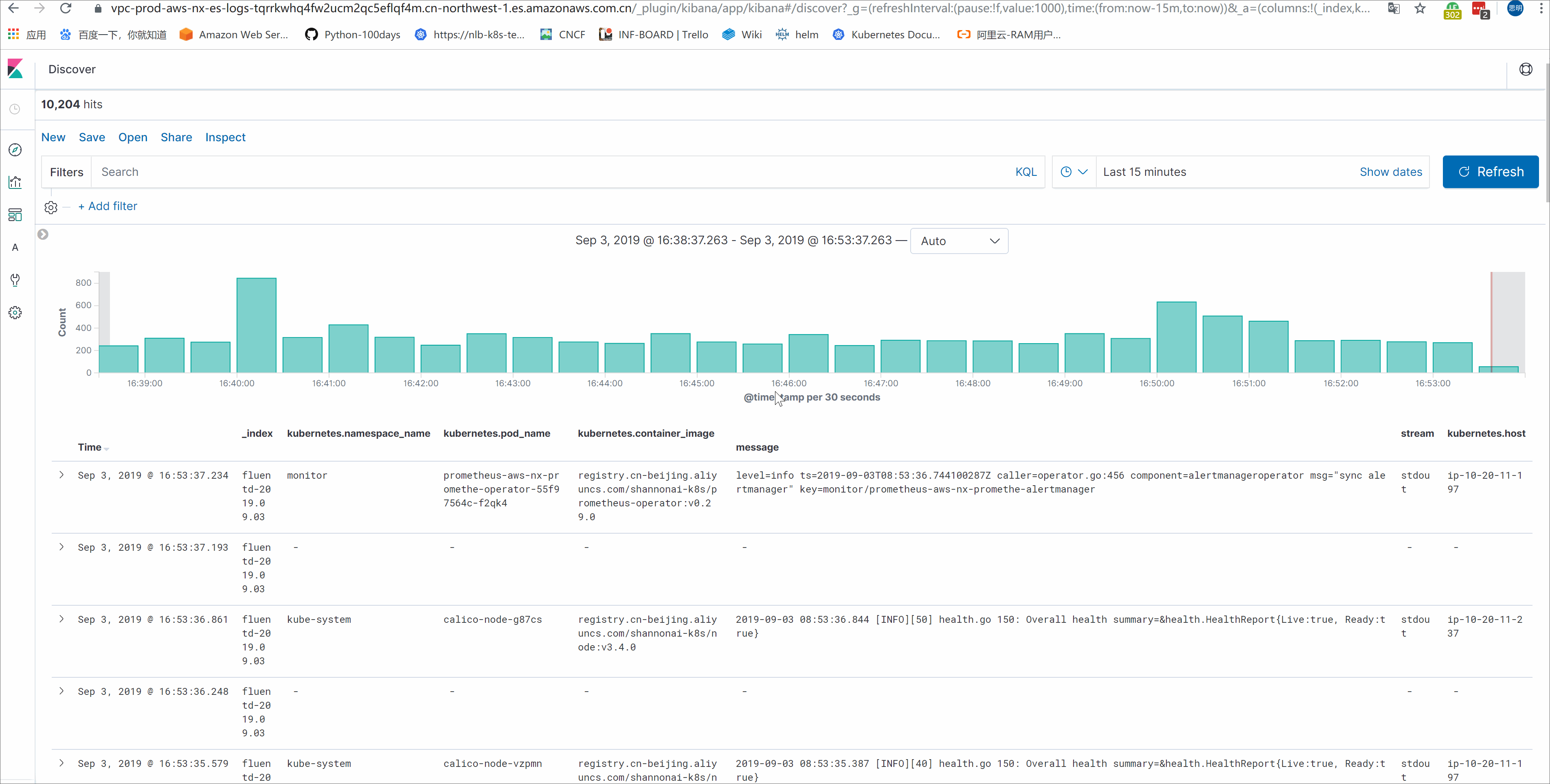Click the browser address bar URL
The width and height of the screenshot is (1550, 784).
tap(740, 9)
